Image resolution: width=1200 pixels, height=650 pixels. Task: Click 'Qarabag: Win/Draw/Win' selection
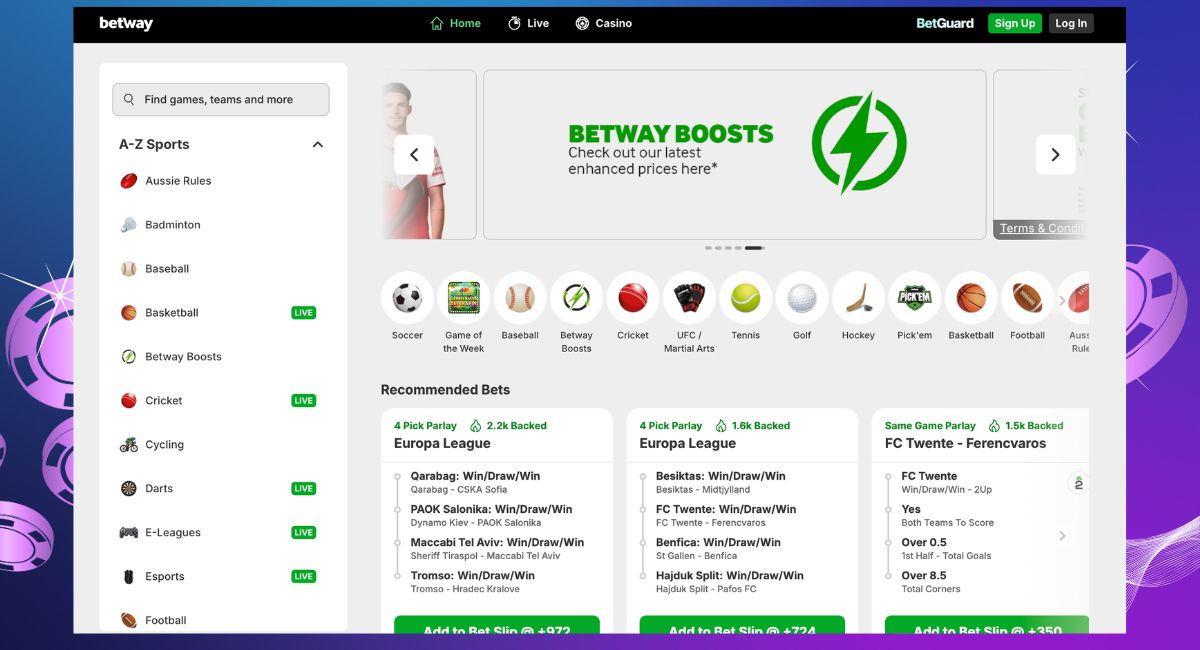475,476
